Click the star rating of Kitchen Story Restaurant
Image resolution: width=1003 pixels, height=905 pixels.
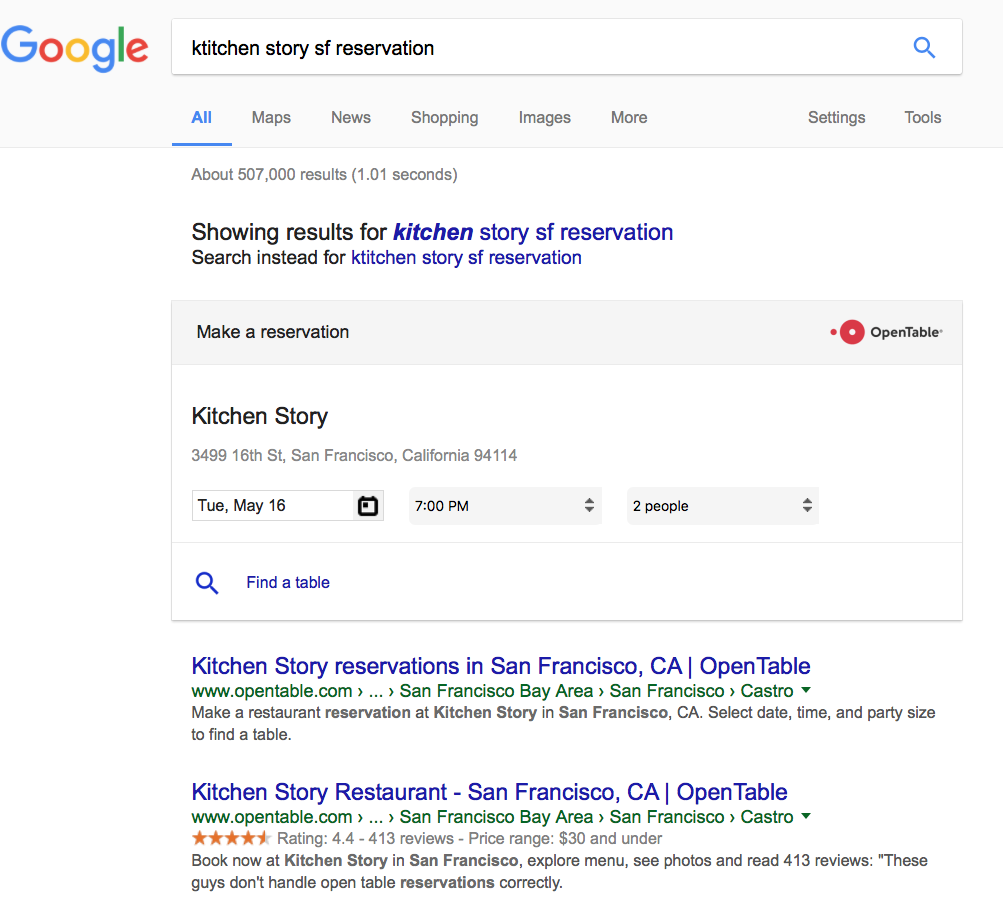[x=231, y=838]
